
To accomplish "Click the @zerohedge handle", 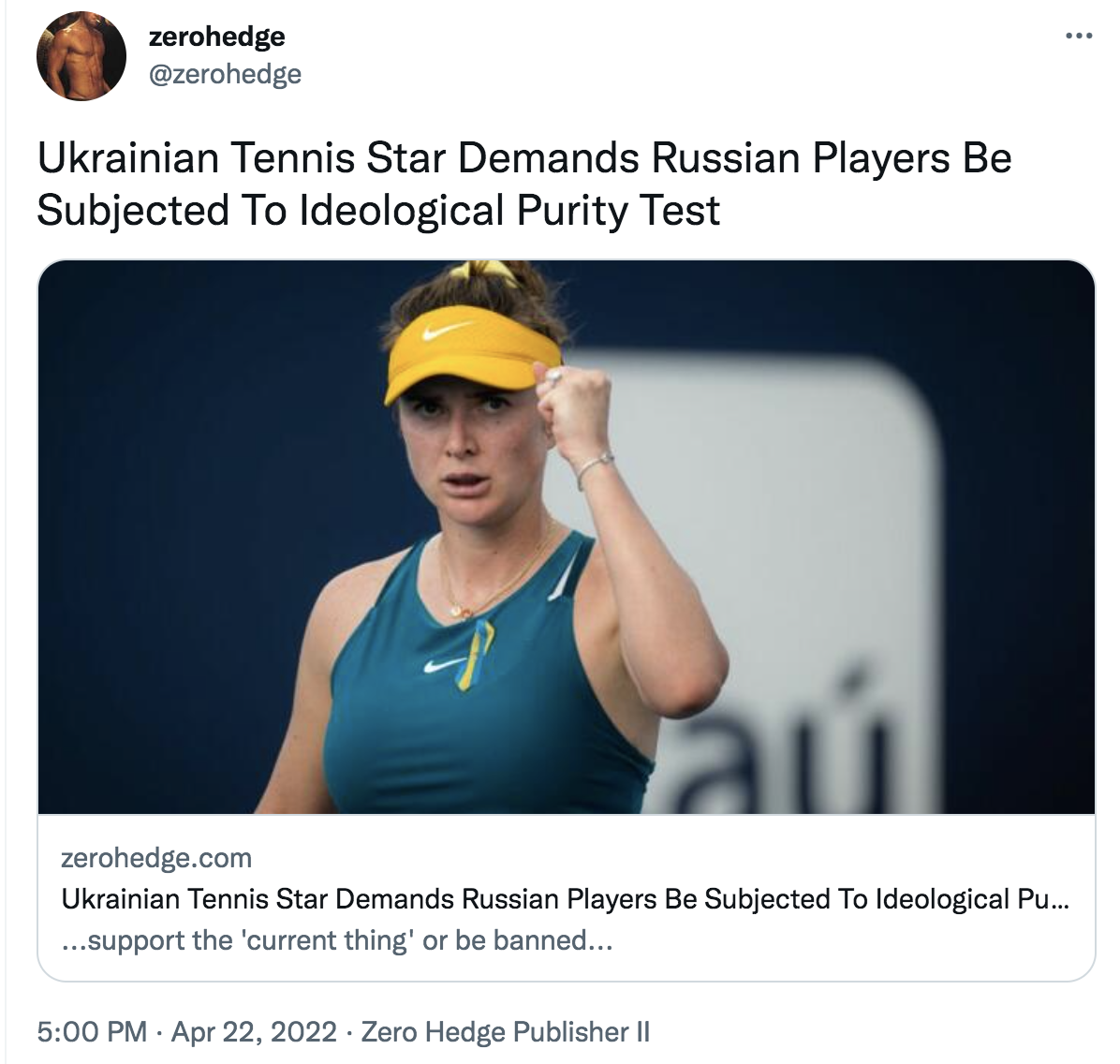I will [225, 74].
